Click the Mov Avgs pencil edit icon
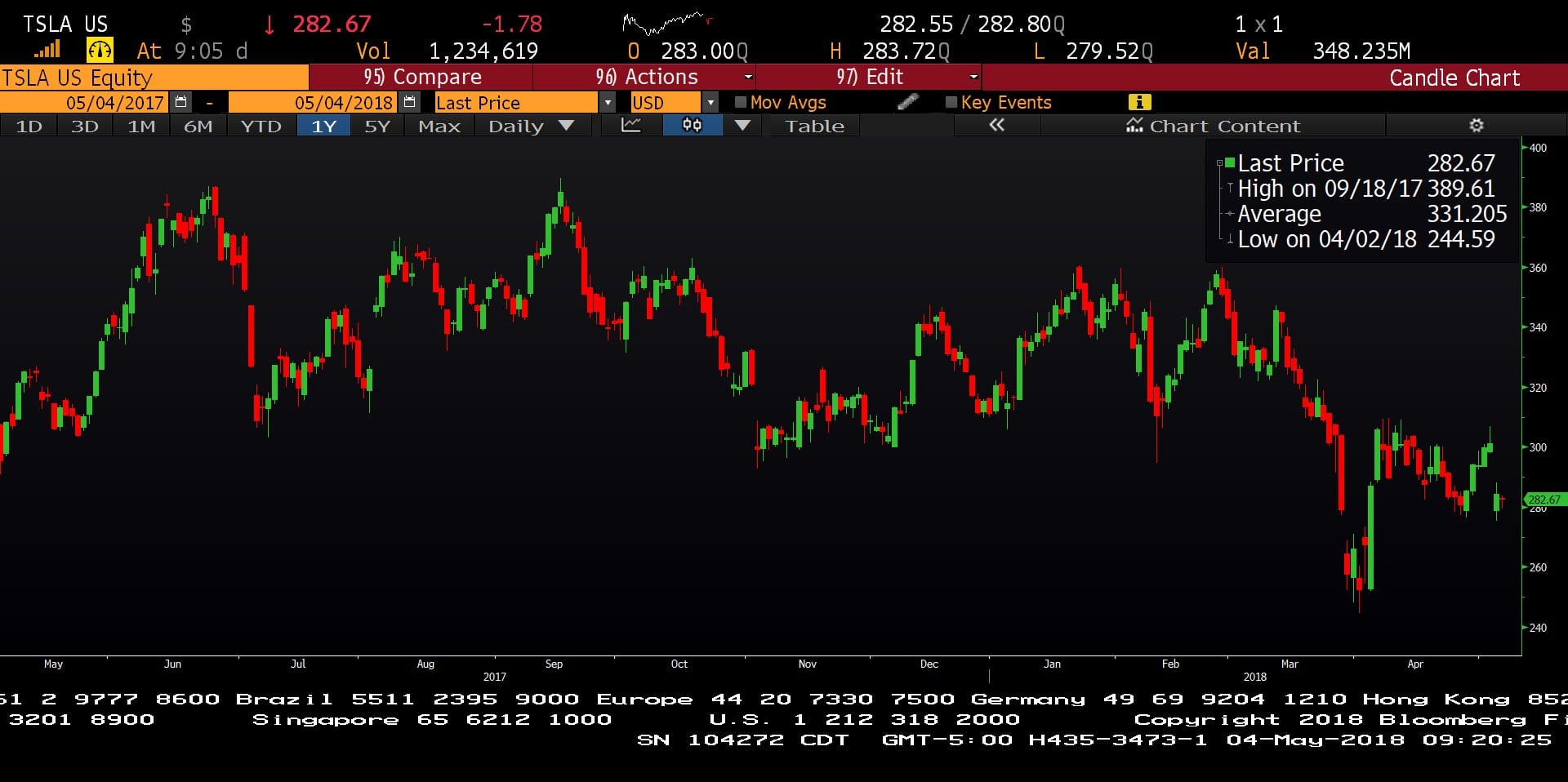 pyautogui.click(x=907, y=102)
